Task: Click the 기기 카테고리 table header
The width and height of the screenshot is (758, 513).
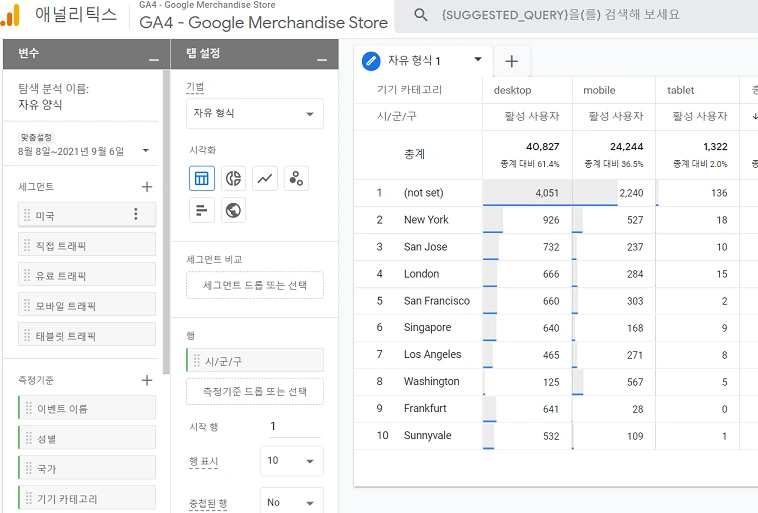Action: (x=409, y=89)
